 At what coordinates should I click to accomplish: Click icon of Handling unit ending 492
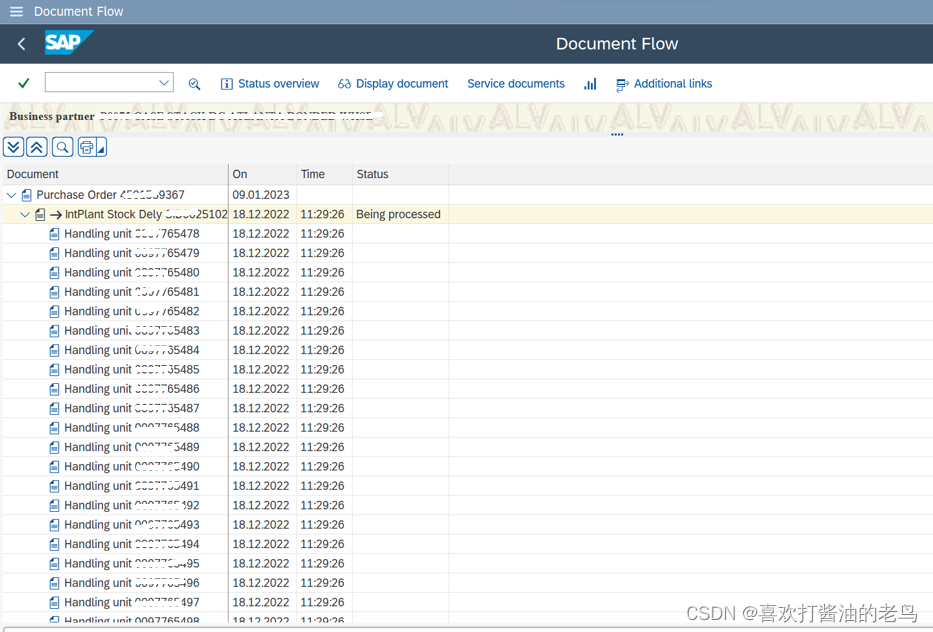pyautogui.click(x=54, y=505)
